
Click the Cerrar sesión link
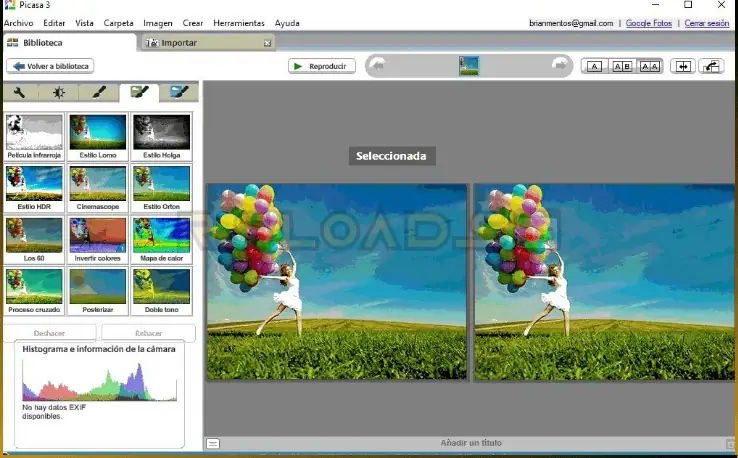click(707, 23)
